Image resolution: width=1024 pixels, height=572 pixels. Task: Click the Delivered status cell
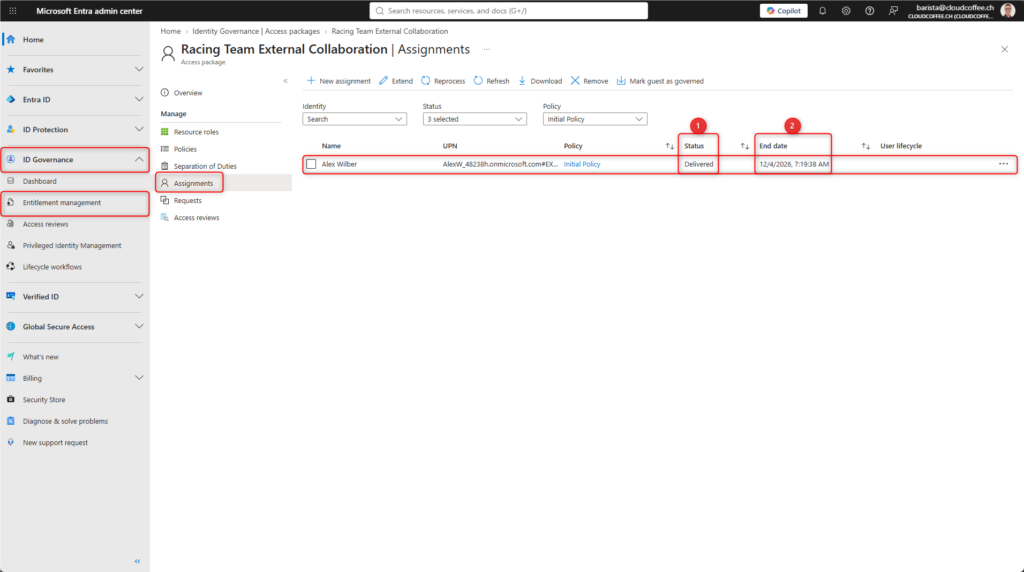pos(699,165)
